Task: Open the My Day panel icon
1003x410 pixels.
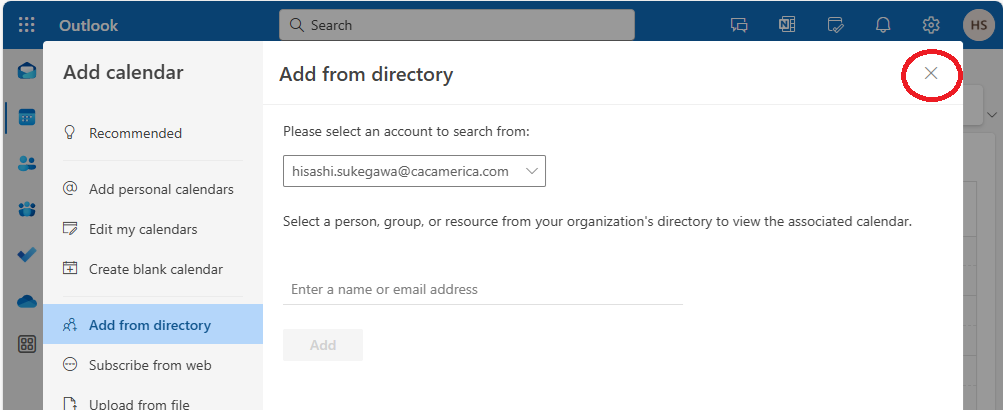Action: [x=835, y=25]
